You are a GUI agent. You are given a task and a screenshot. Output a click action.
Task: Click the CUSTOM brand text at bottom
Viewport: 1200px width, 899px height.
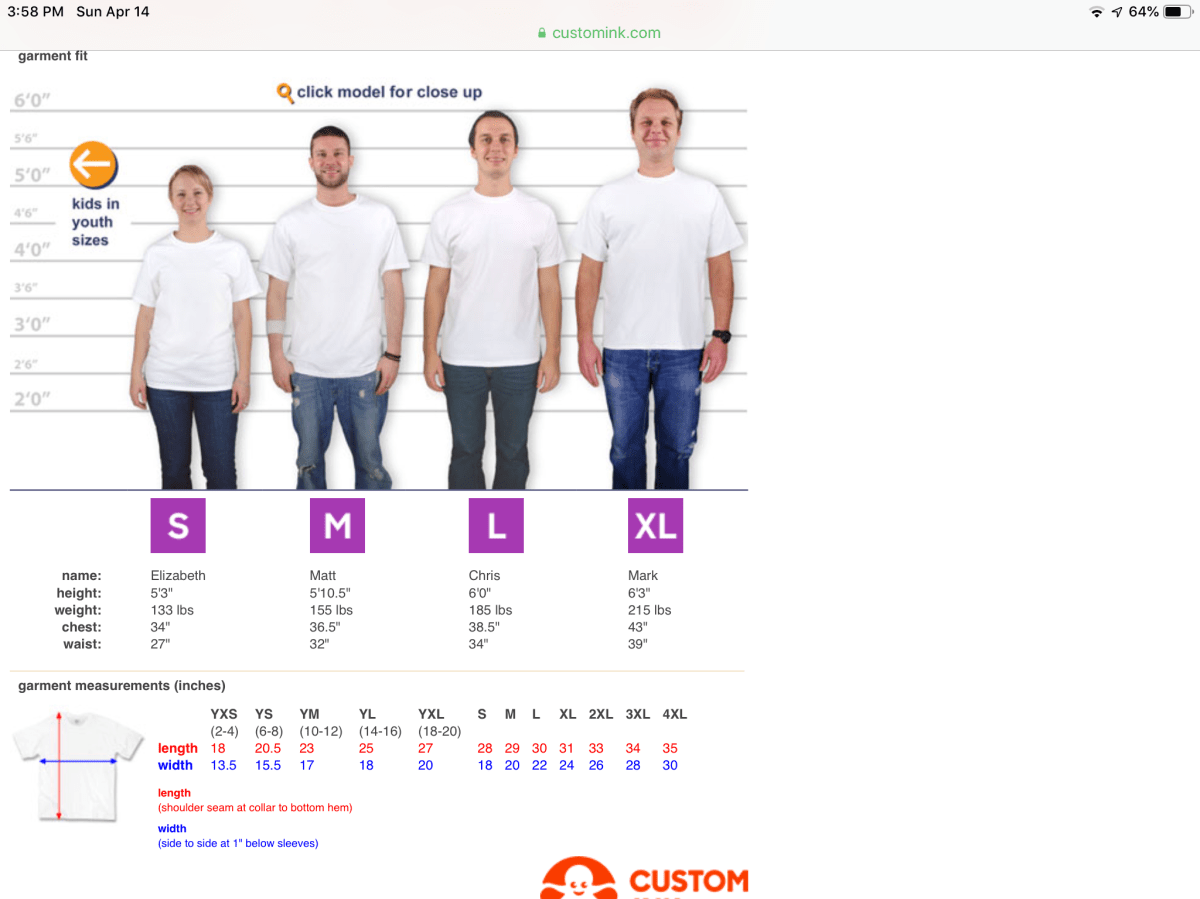tap(688, 881)
